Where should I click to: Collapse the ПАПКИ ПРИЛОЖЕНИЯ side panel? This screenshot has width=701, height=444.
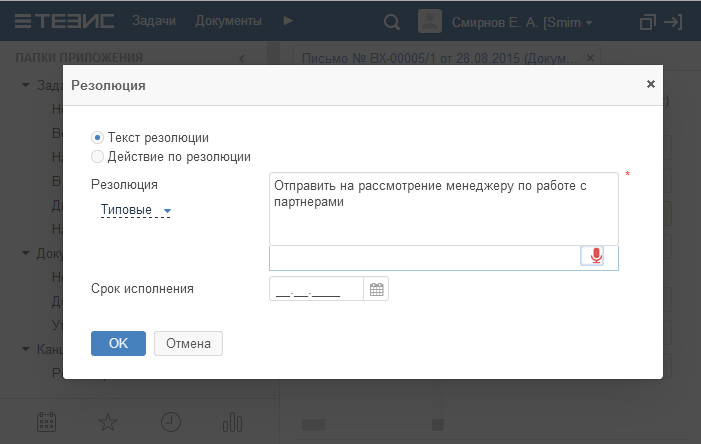coord(241,58)
